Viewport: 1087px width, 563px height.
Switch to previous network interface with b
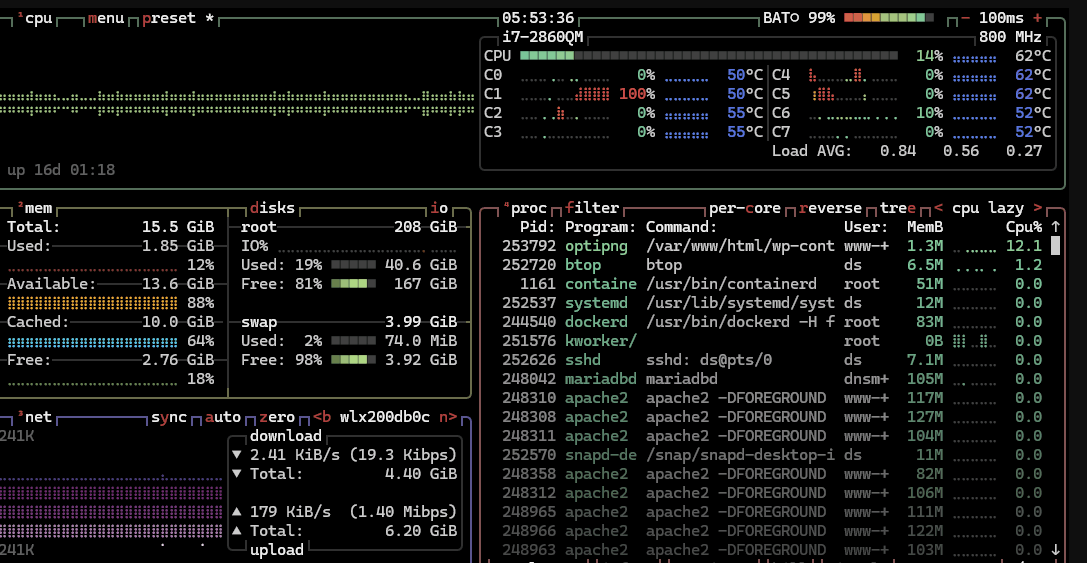click(322, 417)
